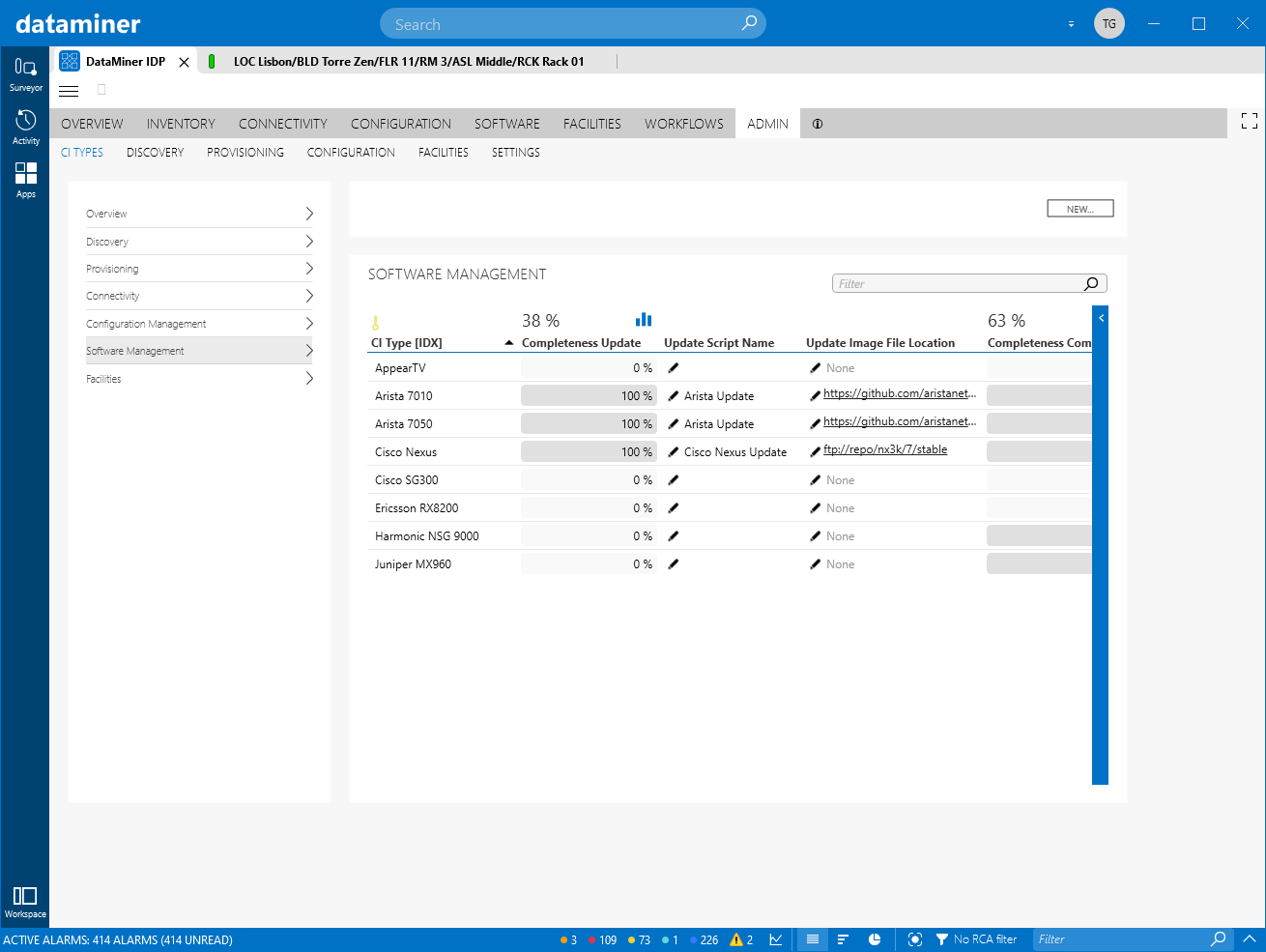This screenshot has height=952, width=1266.
Task: Click the No RCA filter funnel
Action: 942,939
